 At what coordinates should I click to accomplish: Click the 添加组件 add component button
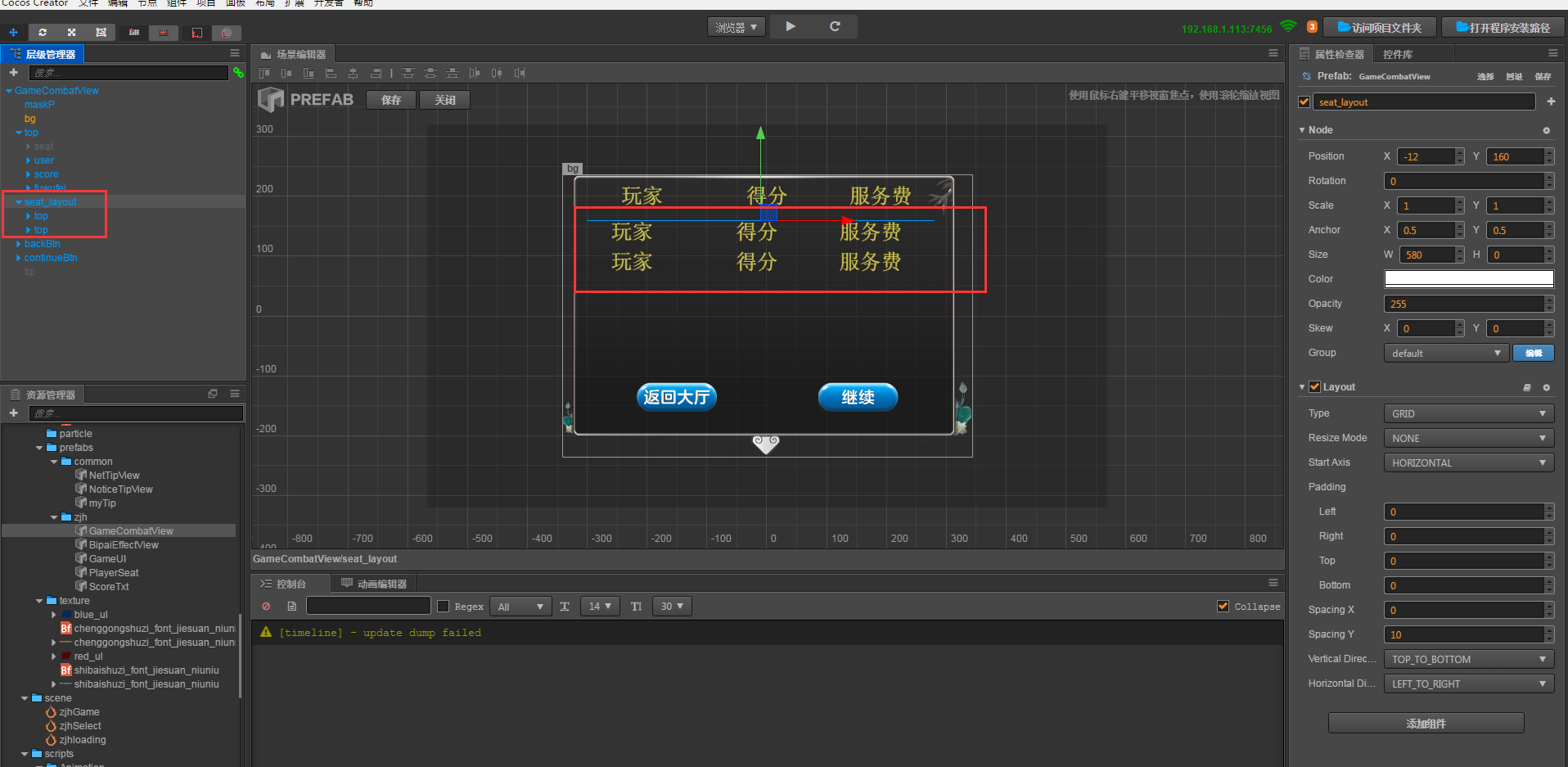click(x=1426, y=723)
